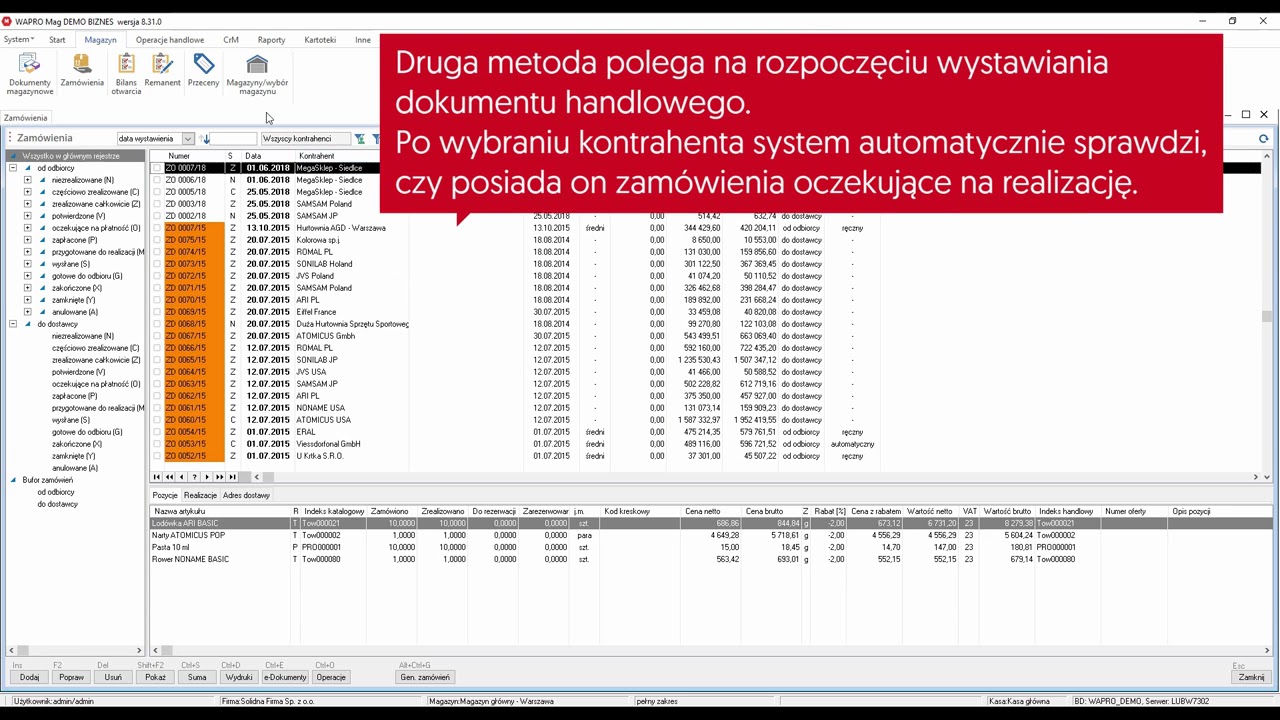Click the search field beside sort arrows
This screenshot has width=1280, height=720.
click(234, 139)
